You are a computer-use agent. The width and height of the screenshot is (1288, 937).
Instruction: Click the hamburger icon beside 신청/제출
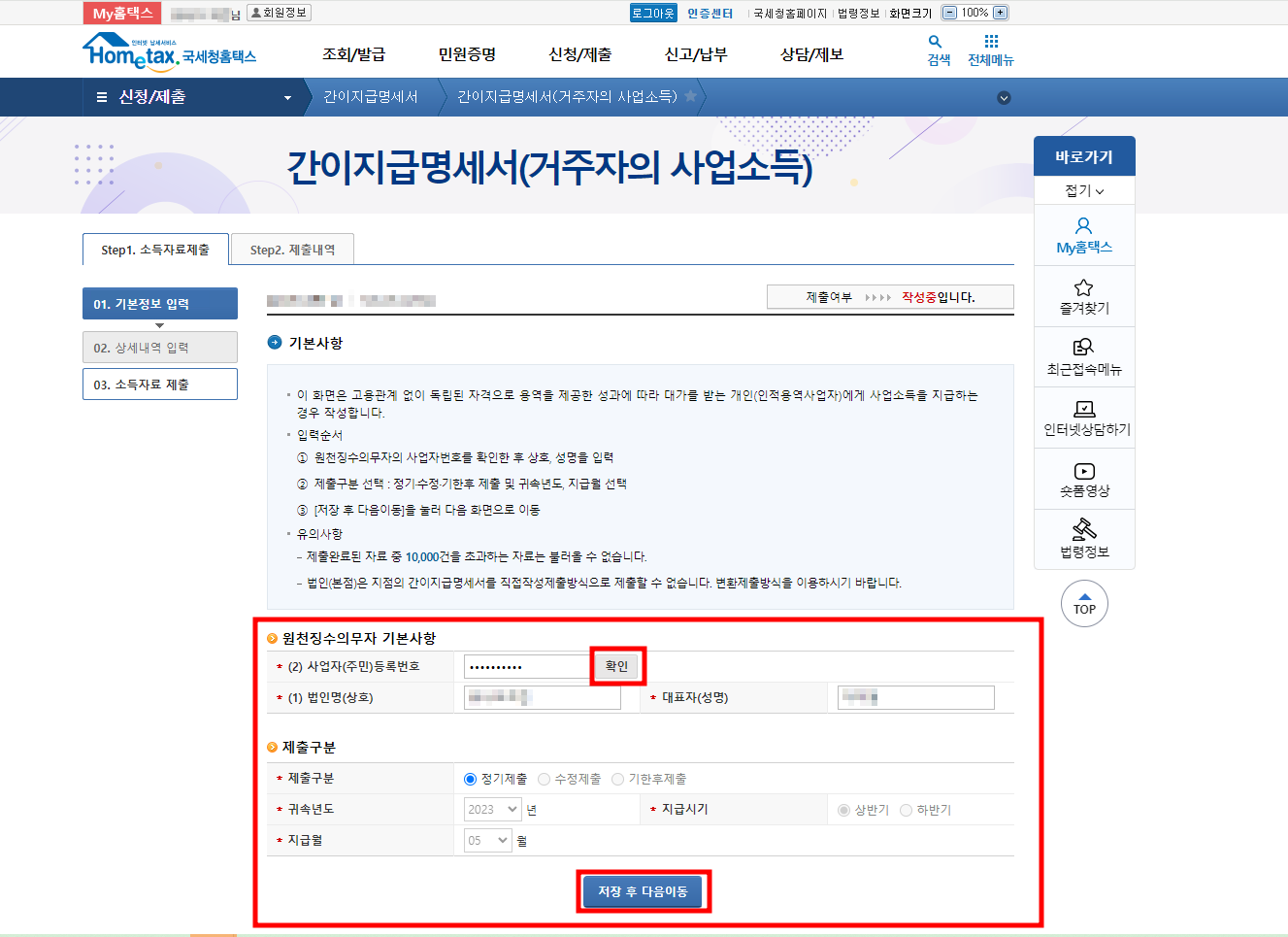(x=102, y=97)
